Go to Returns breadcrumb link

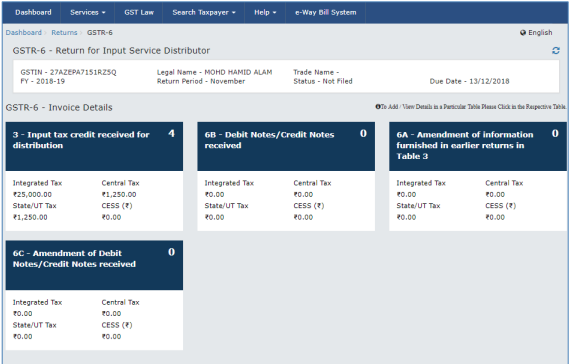[64, 33]
